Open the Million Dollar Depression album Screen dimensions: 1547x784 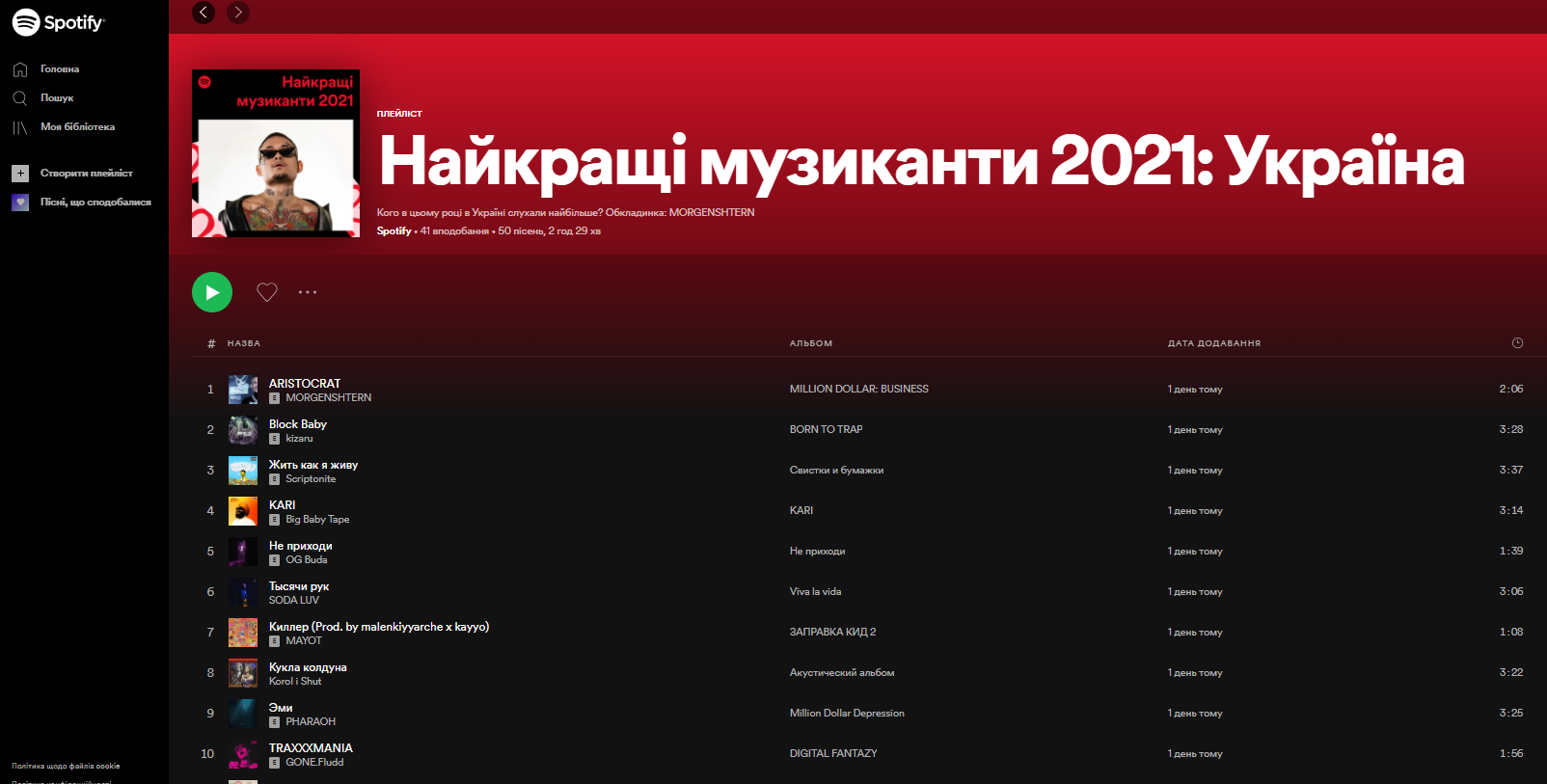pyautogui.click(x=847, y=714)
